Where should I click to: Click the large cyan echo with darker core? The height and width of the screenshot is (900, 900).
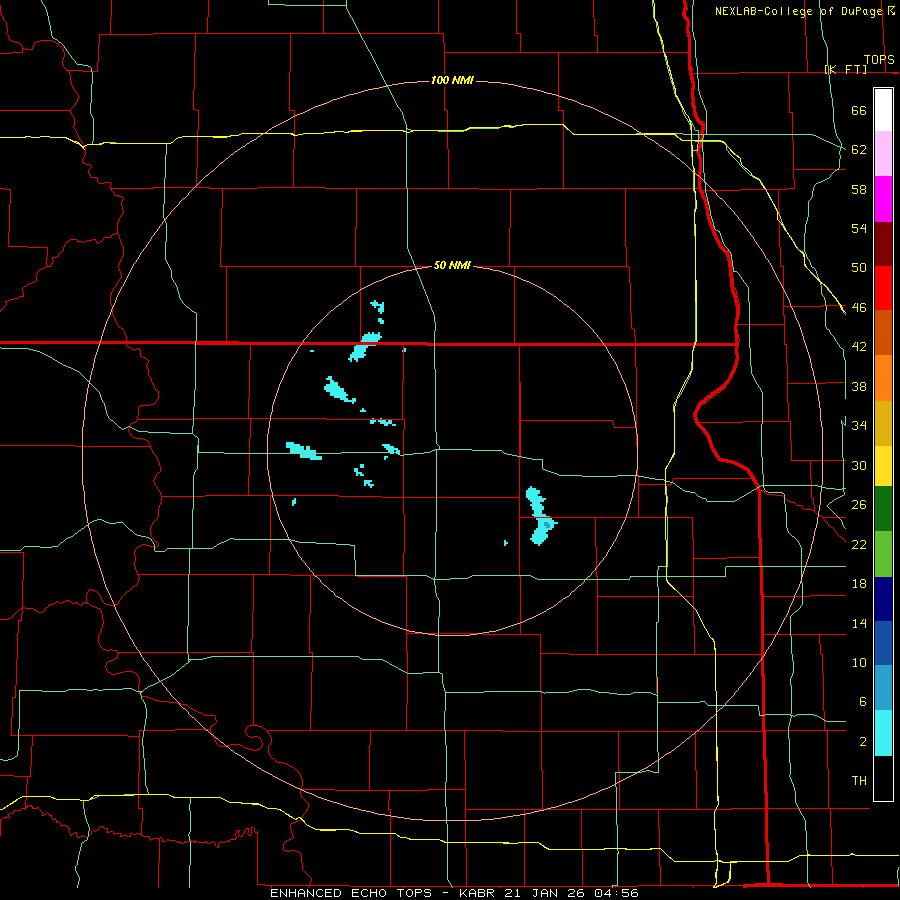click(x=540, y=516)
